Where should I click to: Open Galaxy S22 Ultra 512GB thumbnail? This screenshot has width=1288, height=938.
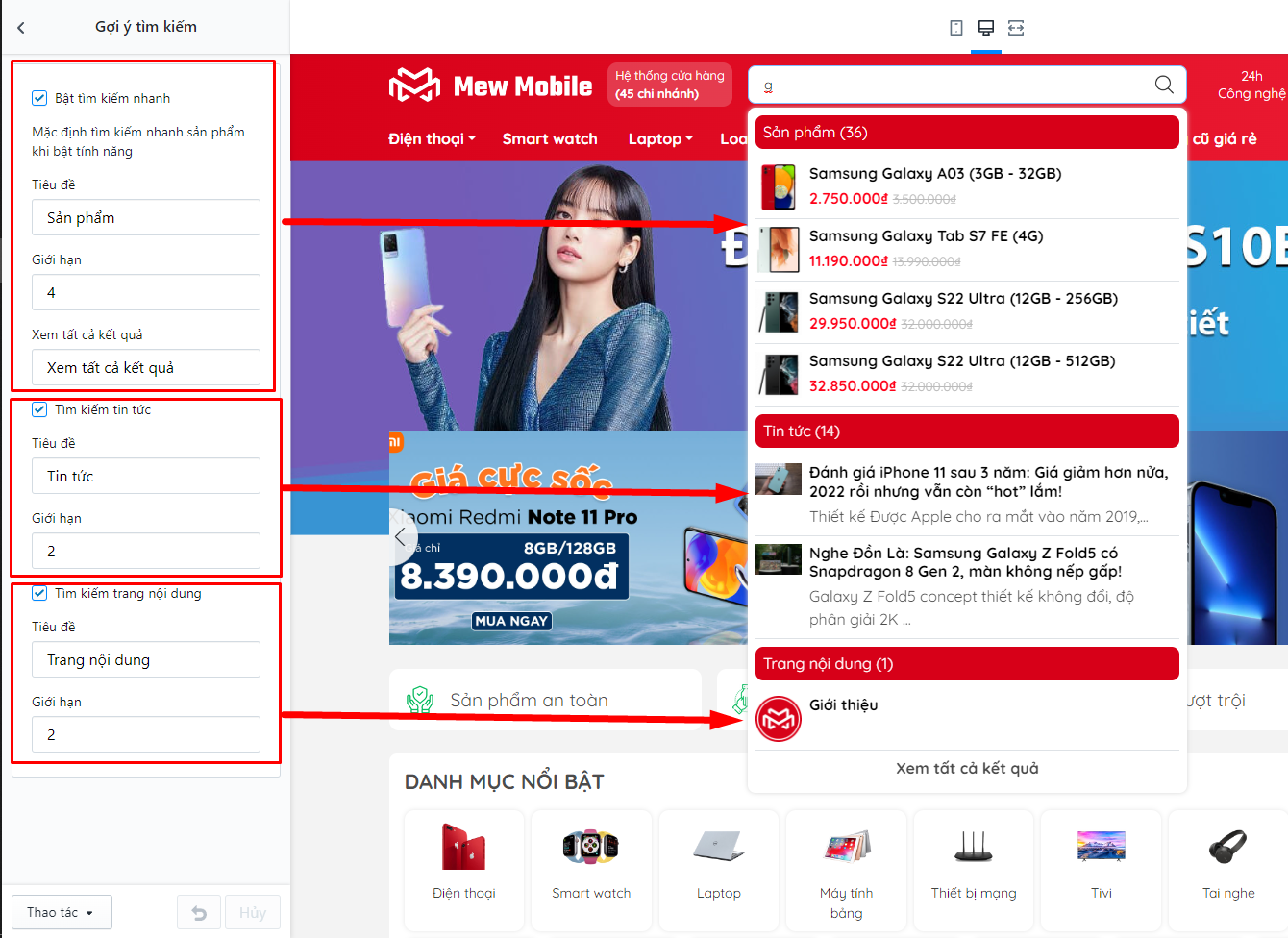point(779,374)
